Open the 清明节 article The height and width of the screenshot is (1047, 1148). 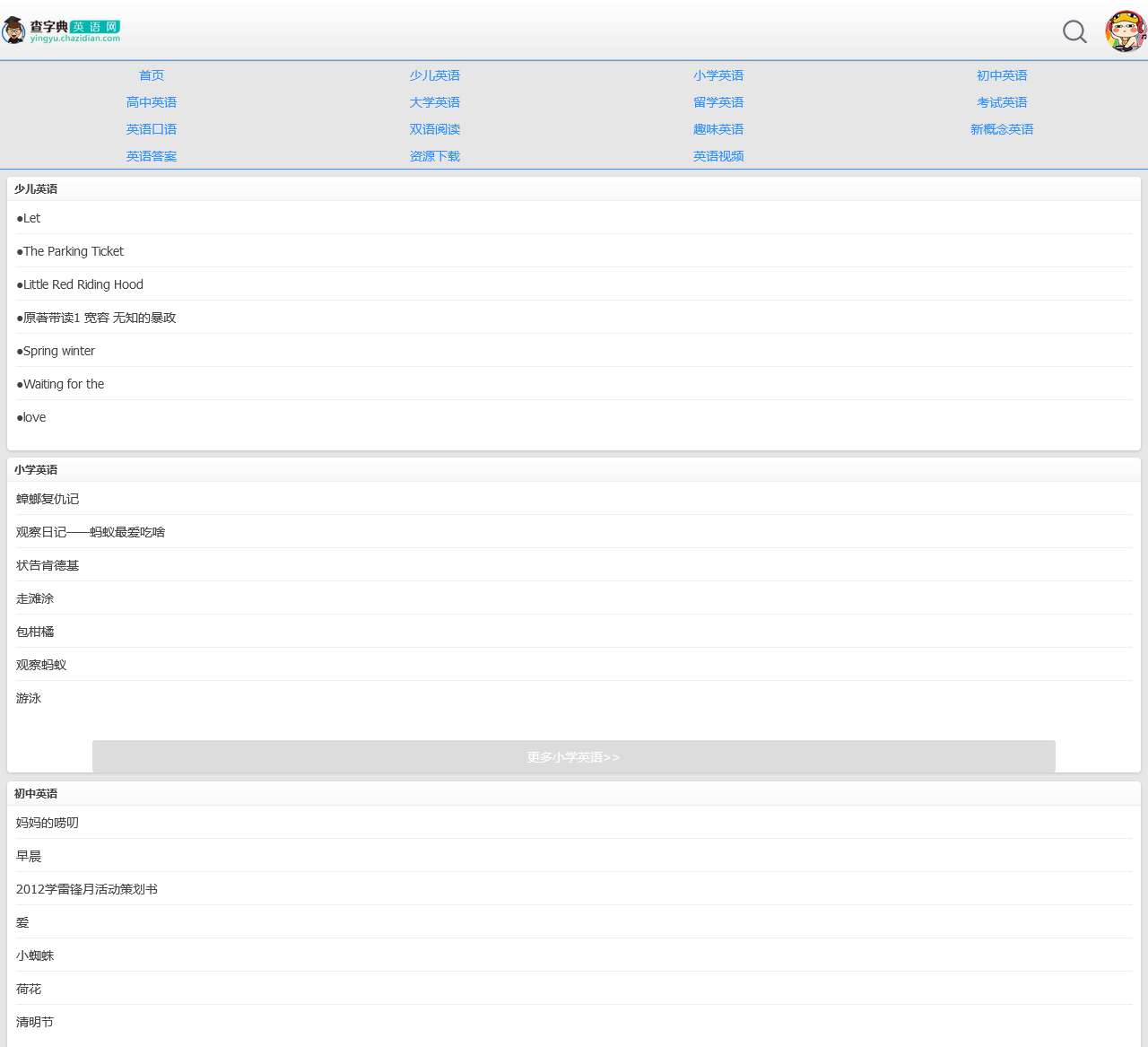click(x=35, y=1022)
